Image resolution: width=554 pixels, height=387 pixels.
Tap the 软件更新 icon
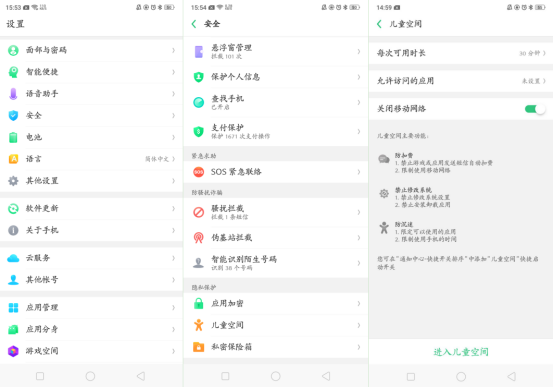pos(13,209)
